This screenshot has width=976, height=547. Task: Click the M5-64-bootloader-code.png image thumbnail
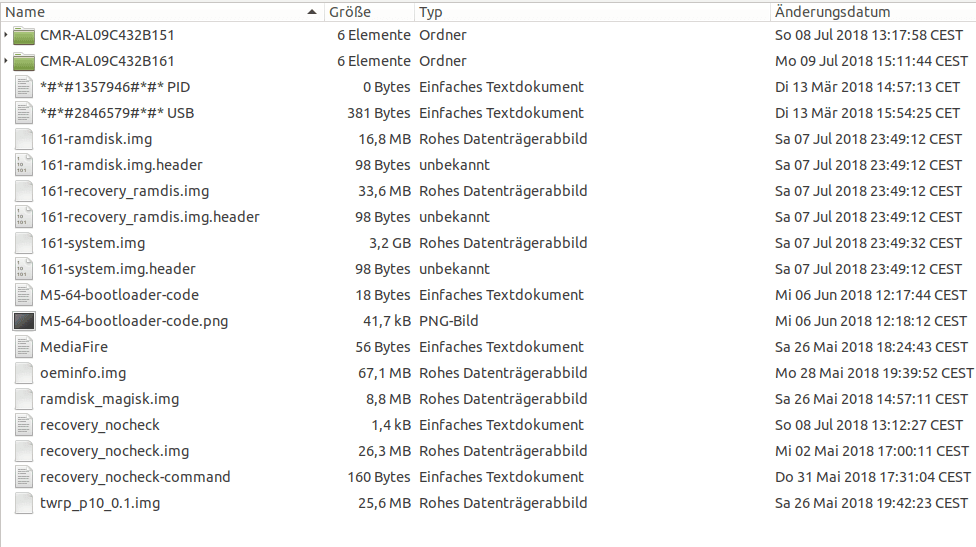click(x=24, y=321)
